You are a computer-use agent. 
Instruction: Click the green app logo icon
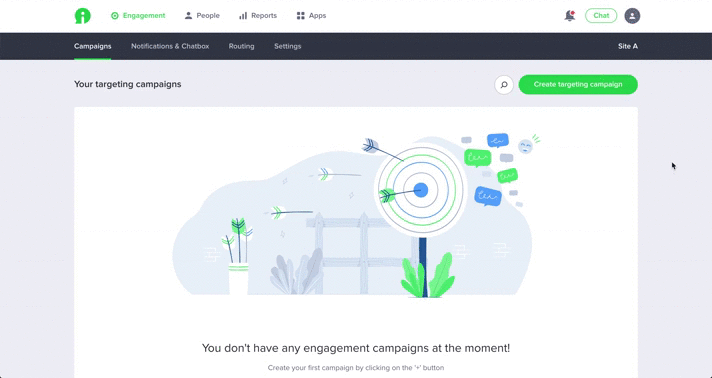pos(83,16)
